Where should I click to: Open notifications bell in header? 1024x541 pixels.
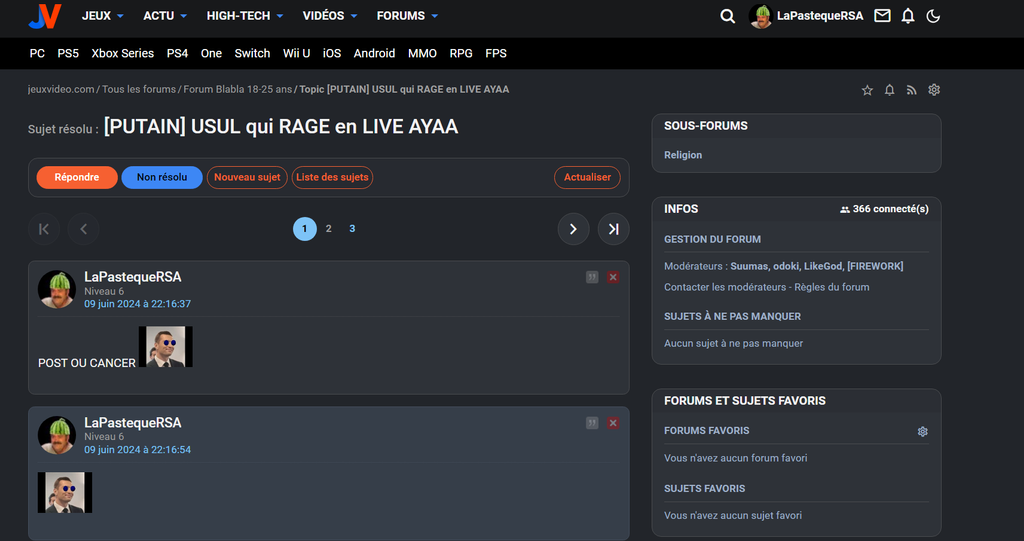pos(908,16)
